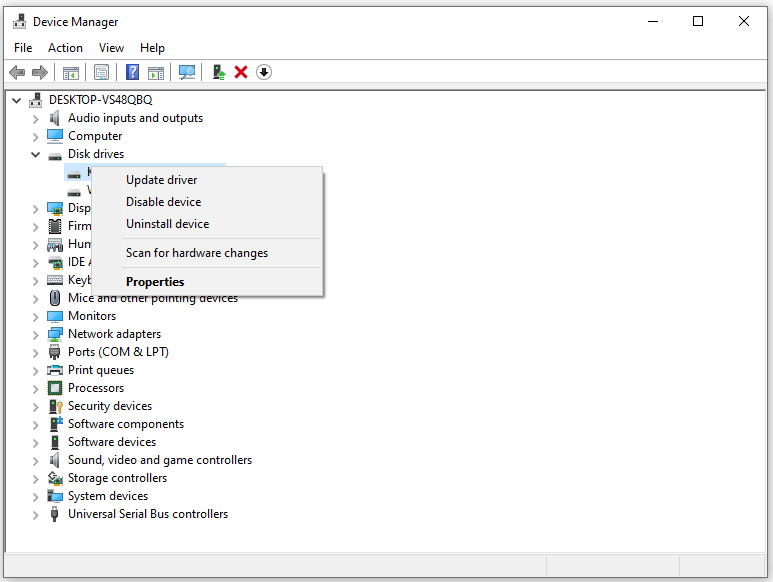This screenshot has width=773, height=582.
Task: Open Properties from the context menu
Action: [x=155, y=282]
